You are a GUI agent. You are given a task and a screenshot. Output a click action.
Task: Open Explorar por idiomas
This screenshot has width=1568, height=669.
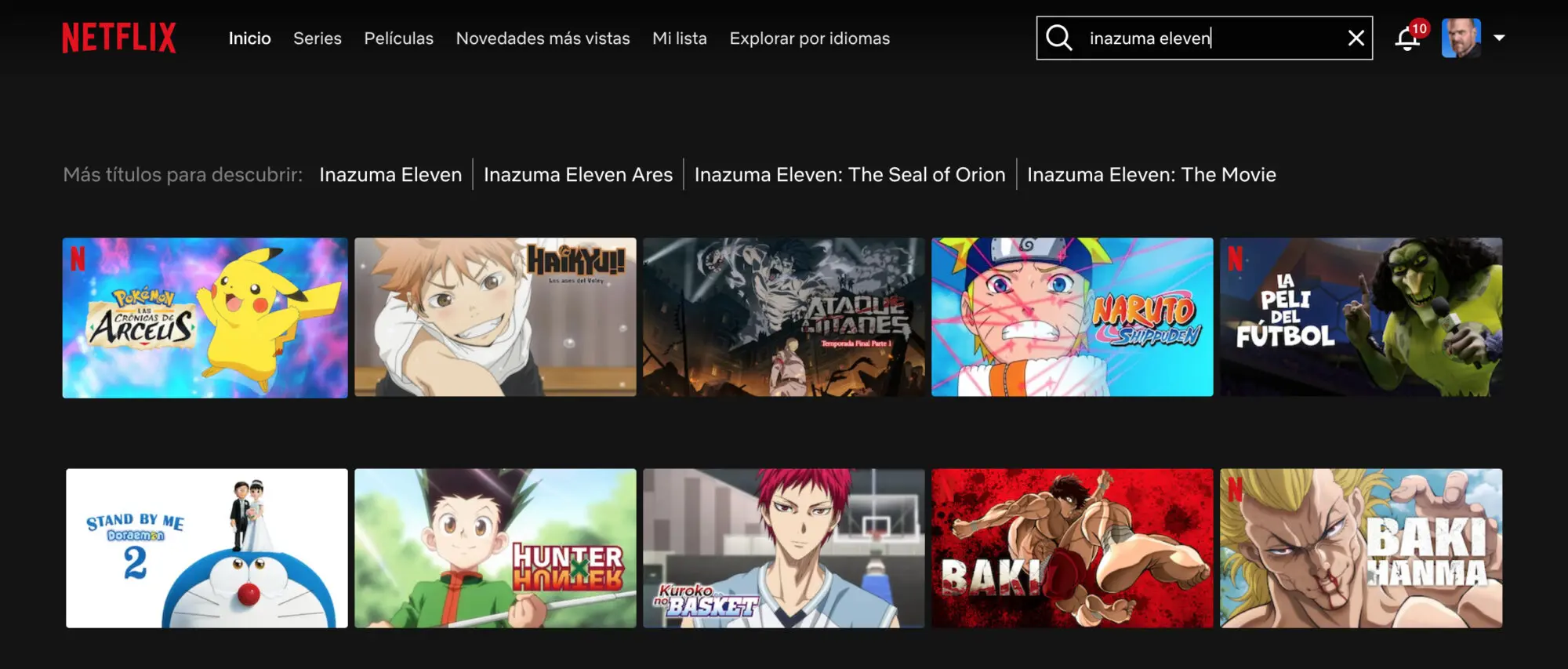[x=810, y=38]
